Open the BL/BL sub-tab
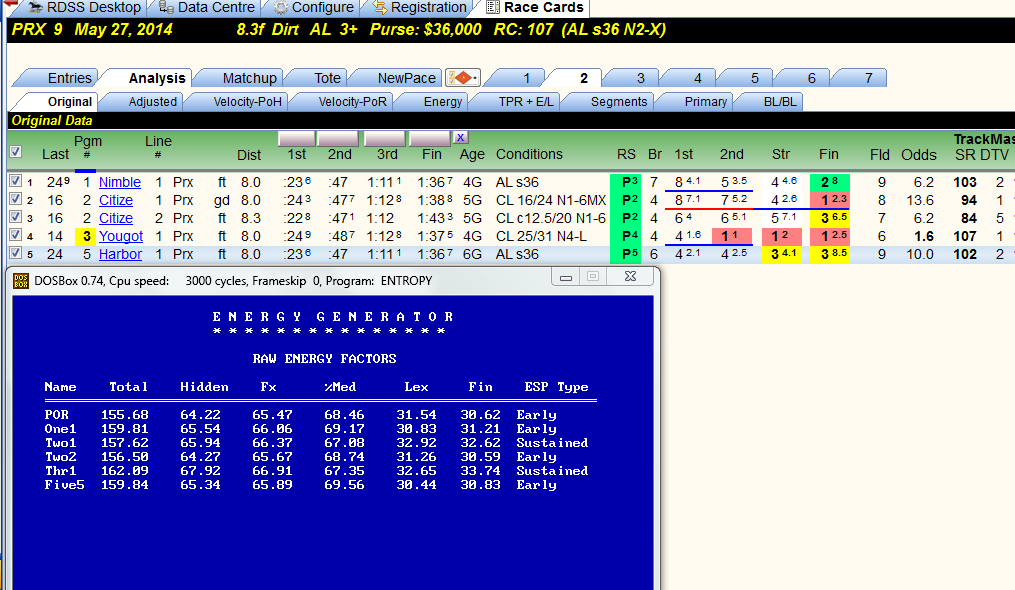The image size is (1015, 590). coord(770,102)
